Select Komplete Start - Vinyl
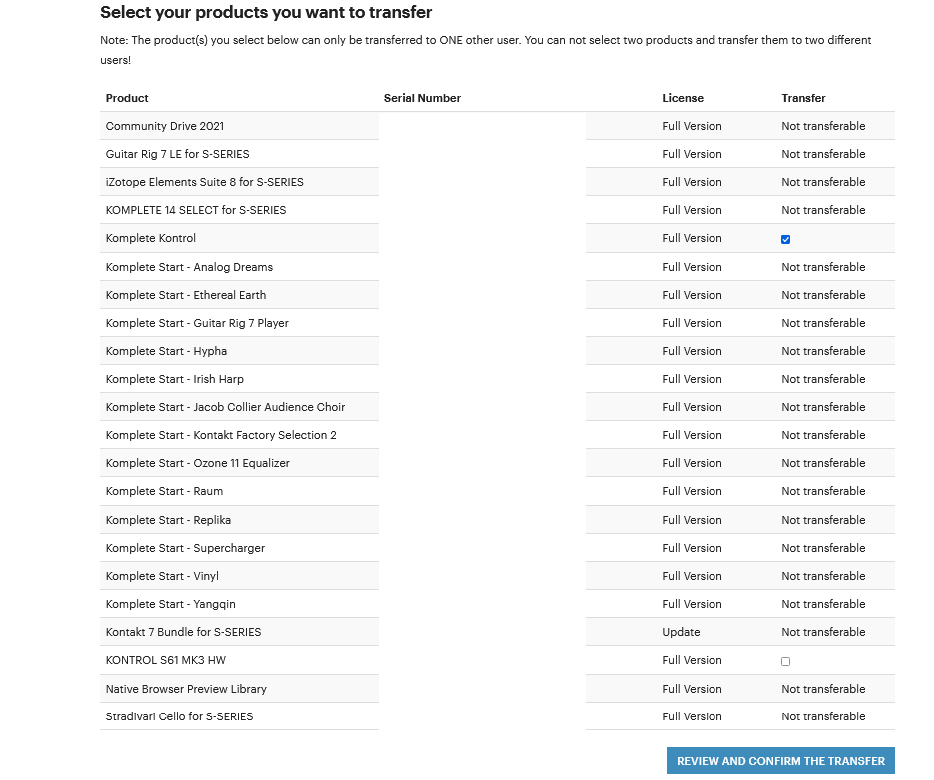The image size is (934, 780). coord(162,576)
